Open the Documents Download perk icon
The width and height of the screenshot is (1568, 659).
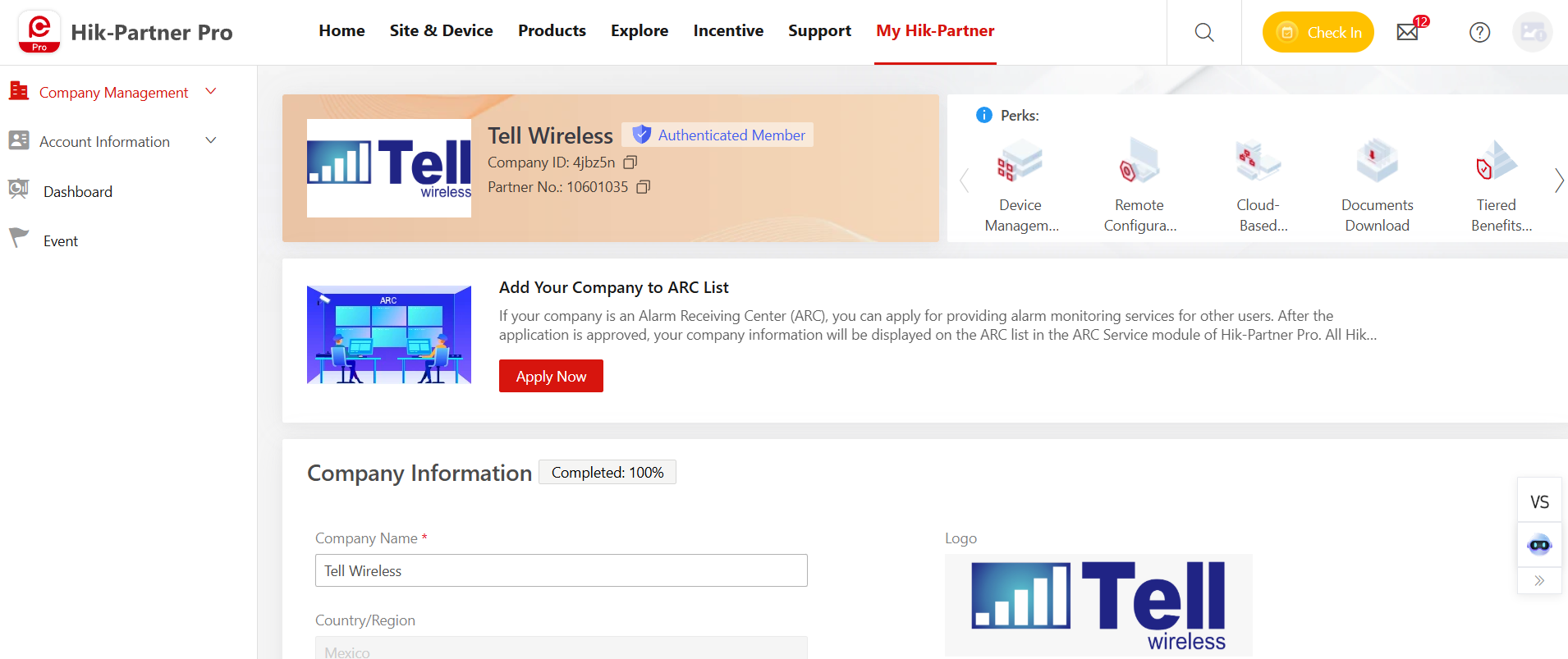[1378, 161]
